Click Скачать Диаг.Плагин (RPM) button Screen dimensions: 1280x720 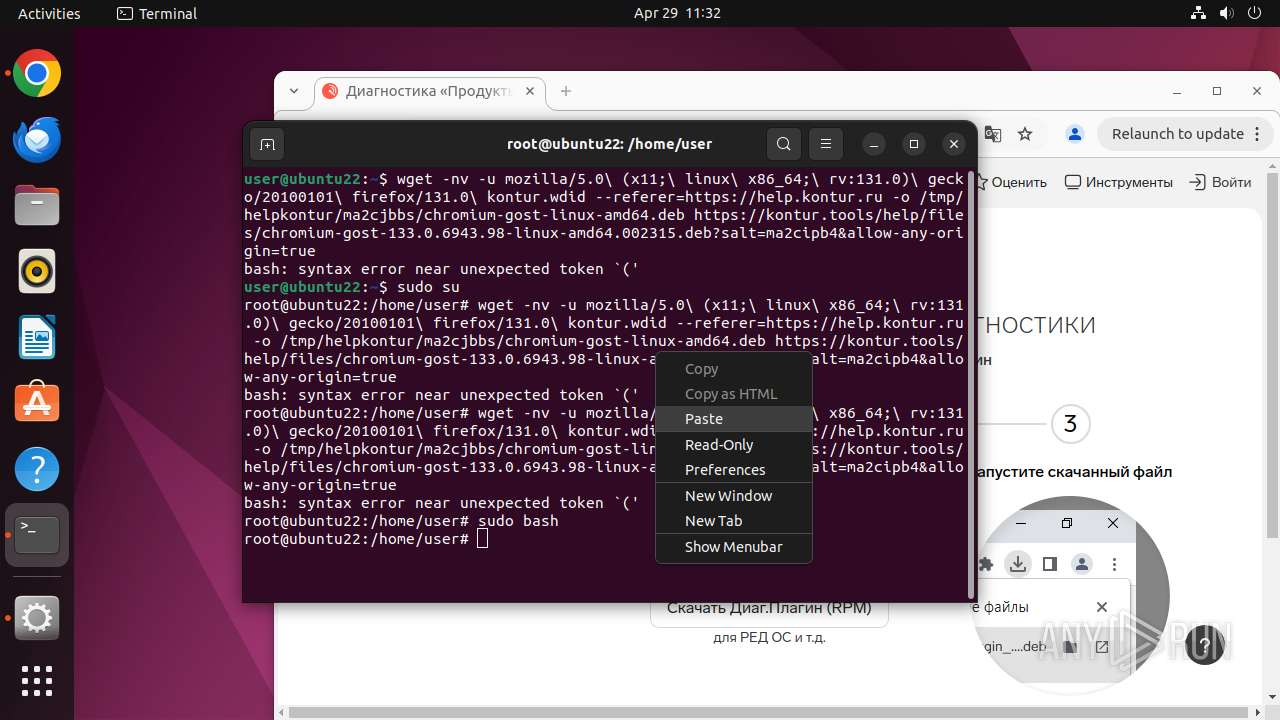coord(769,608)
